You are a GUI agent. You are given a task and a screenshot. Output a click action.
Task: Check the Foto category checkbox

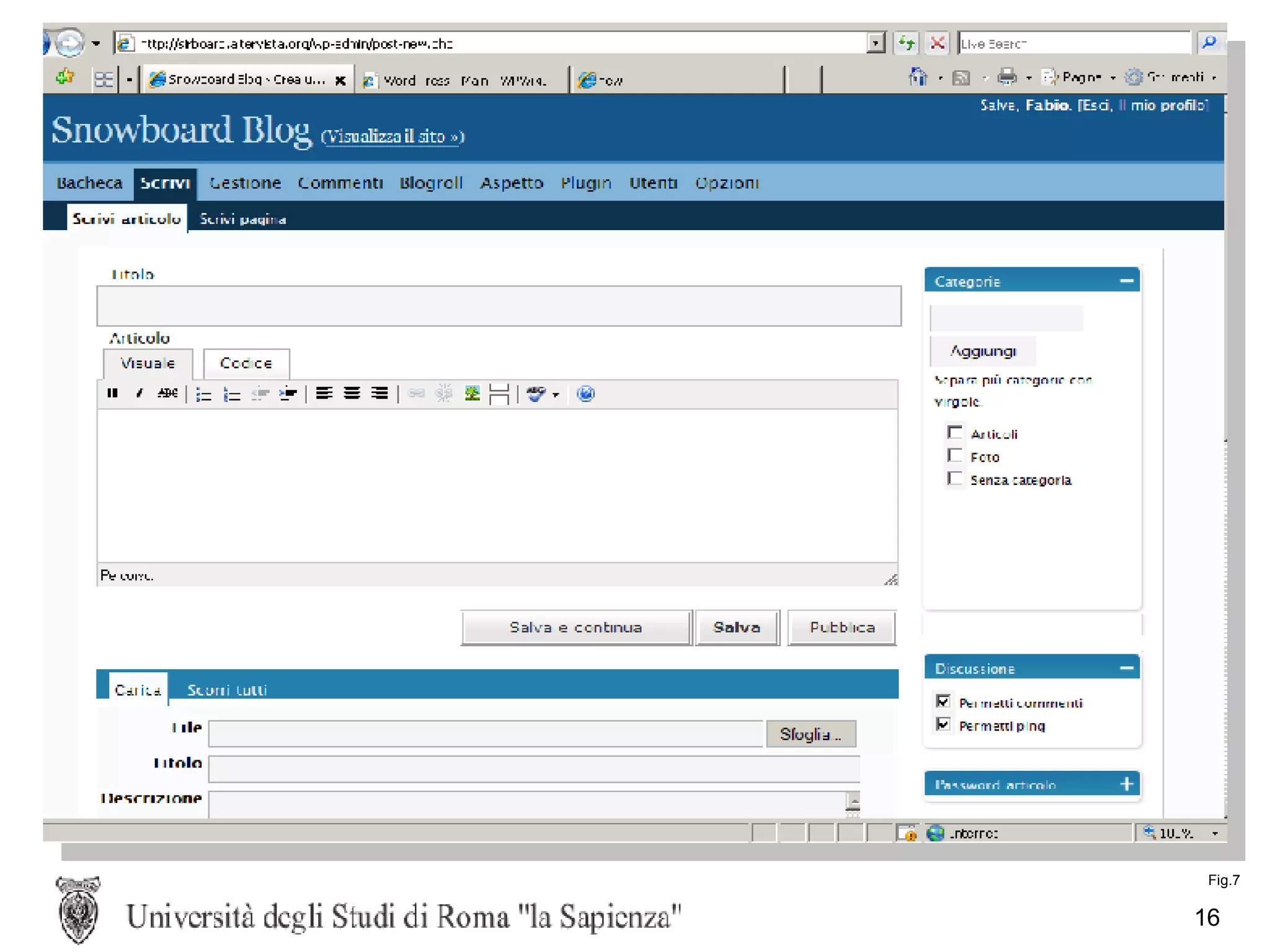(954, 456)
